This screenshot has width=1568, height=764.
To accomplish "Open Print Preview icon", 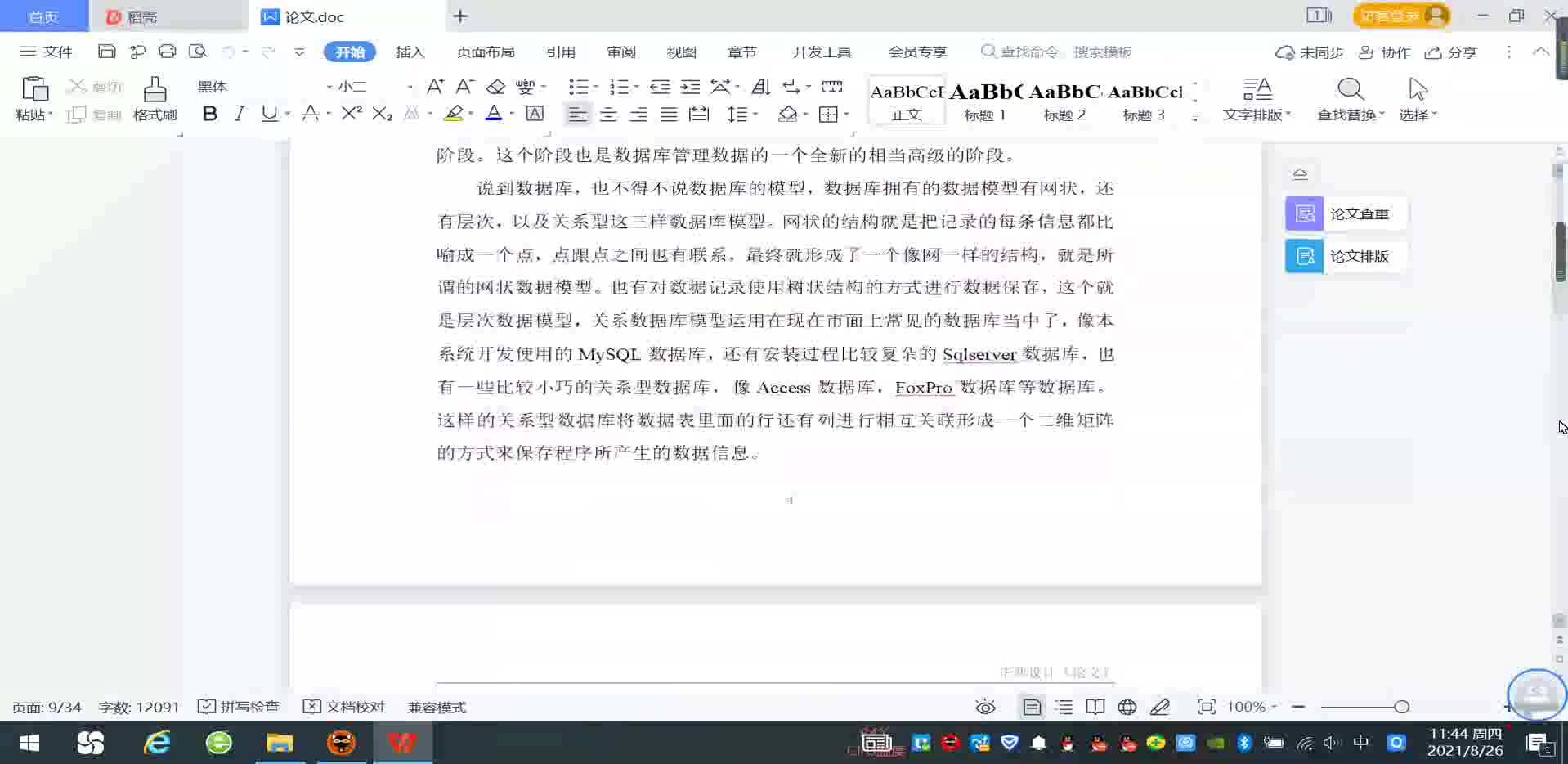I will pos(197,52).
